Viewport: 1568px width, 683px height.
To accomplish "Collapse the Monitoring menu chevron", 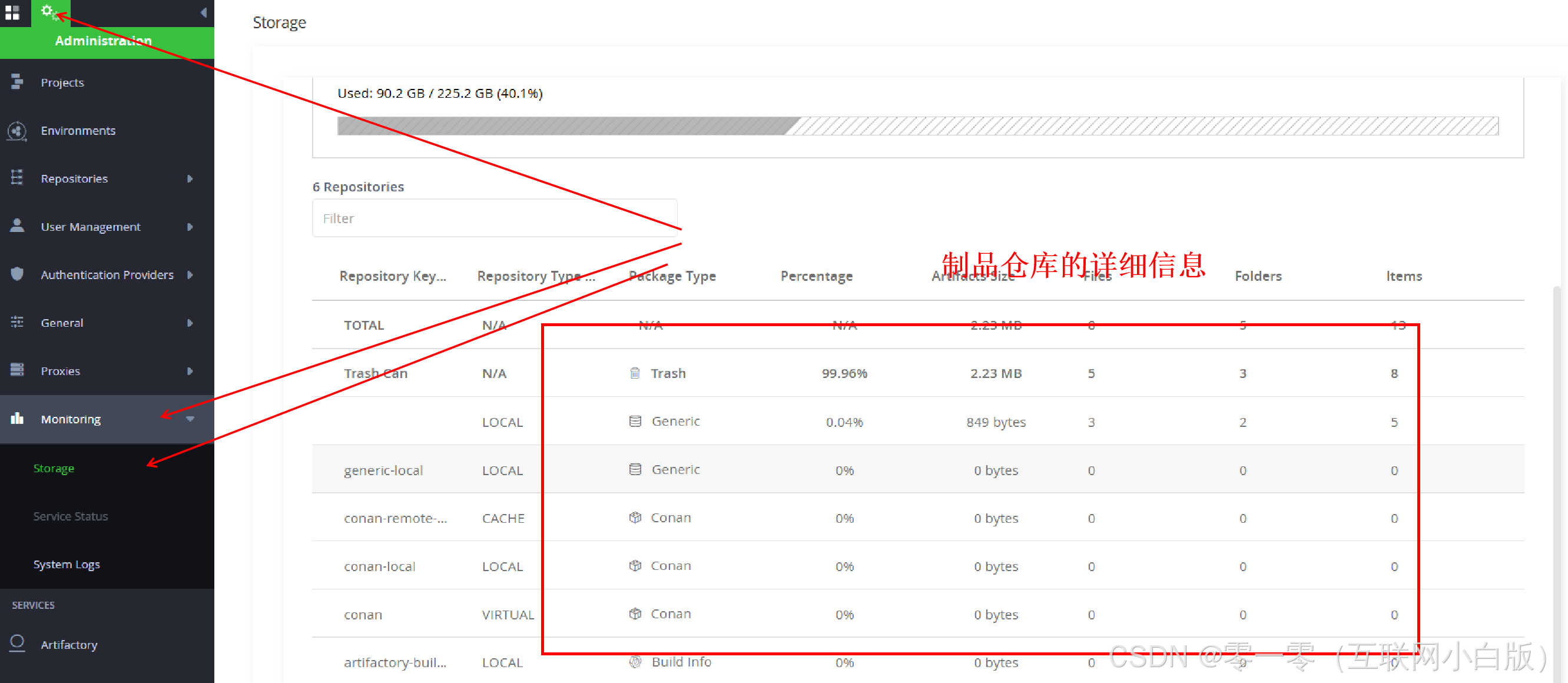I will point(190,419).
